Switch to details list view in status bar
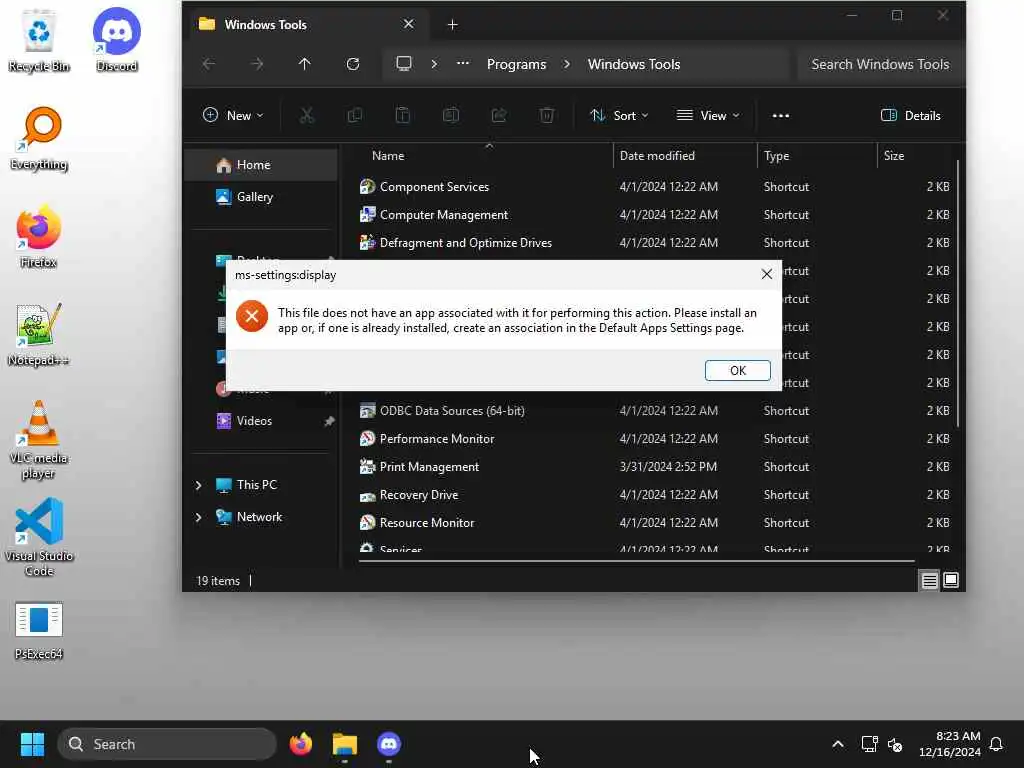This screenshot has height=768, width=1024. pos(929,580)
